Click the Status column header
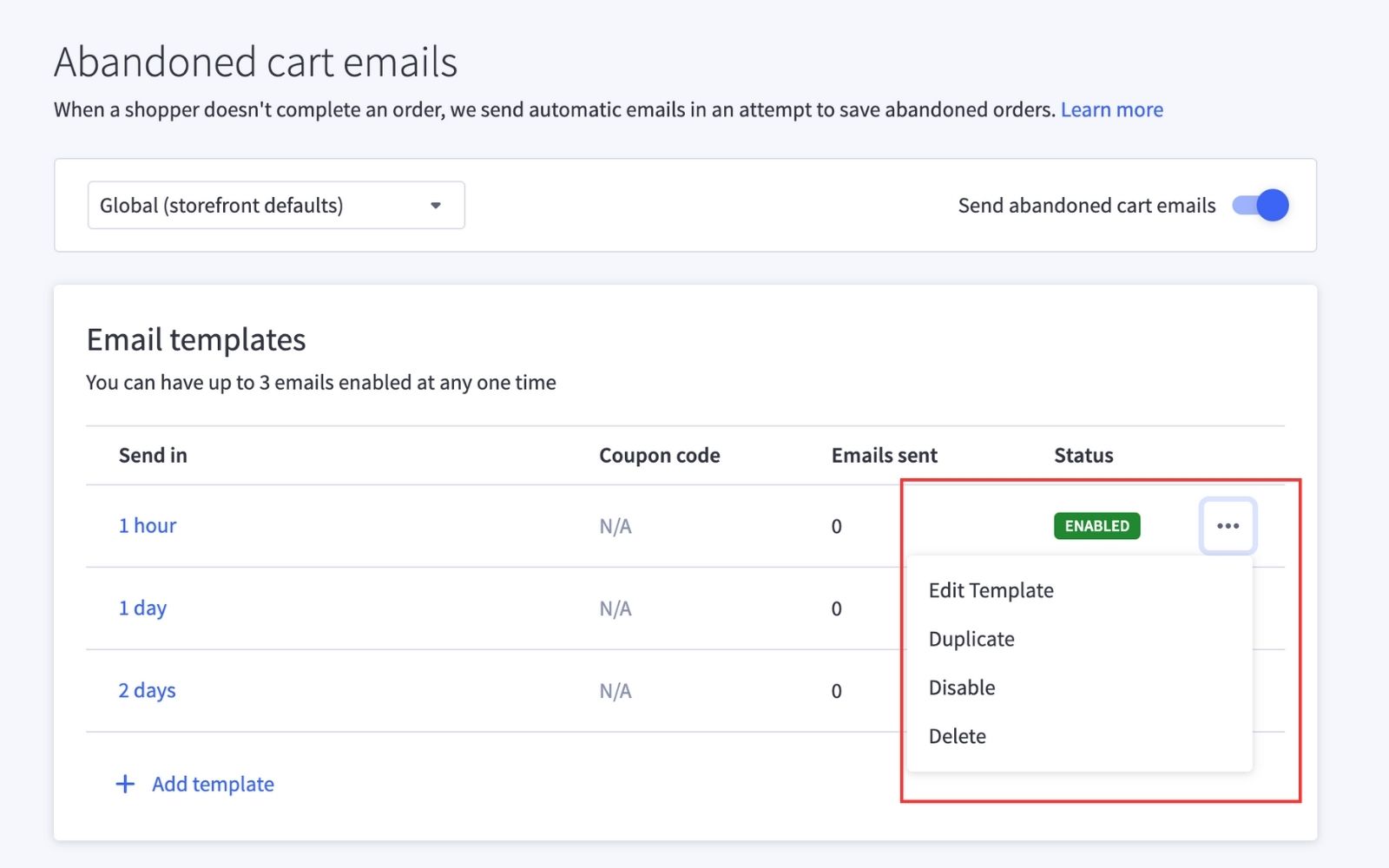The width and height of the screenshot is (1389, 868). point(1083,456)
